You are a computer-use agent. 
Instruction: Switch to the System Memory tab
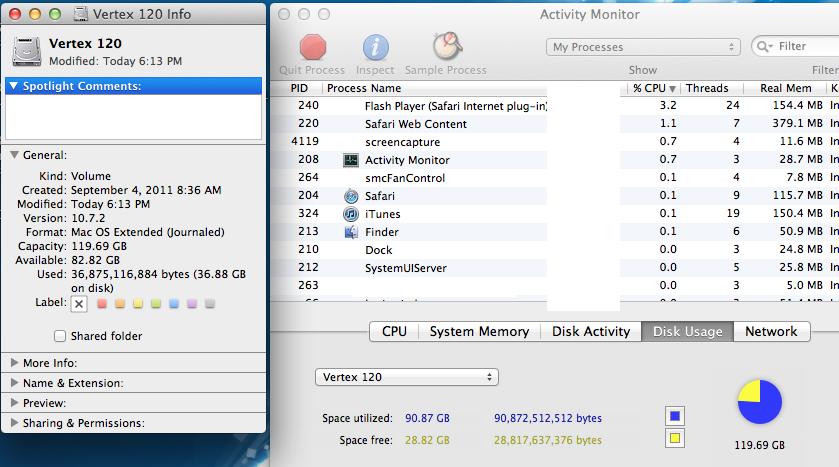(479, 331)
